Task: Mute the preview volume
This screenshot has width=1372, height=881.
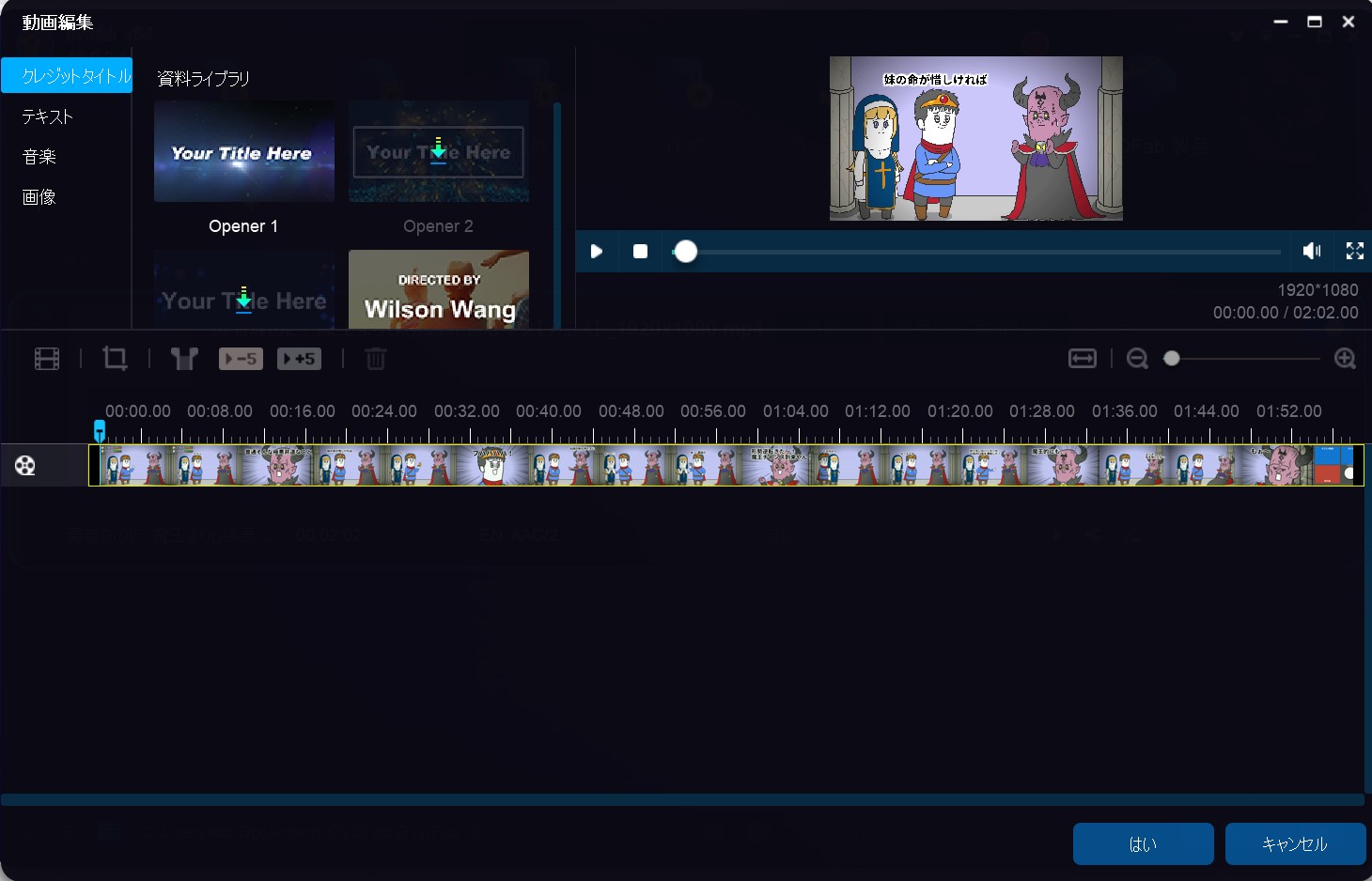Action: tap(1312, 251)
